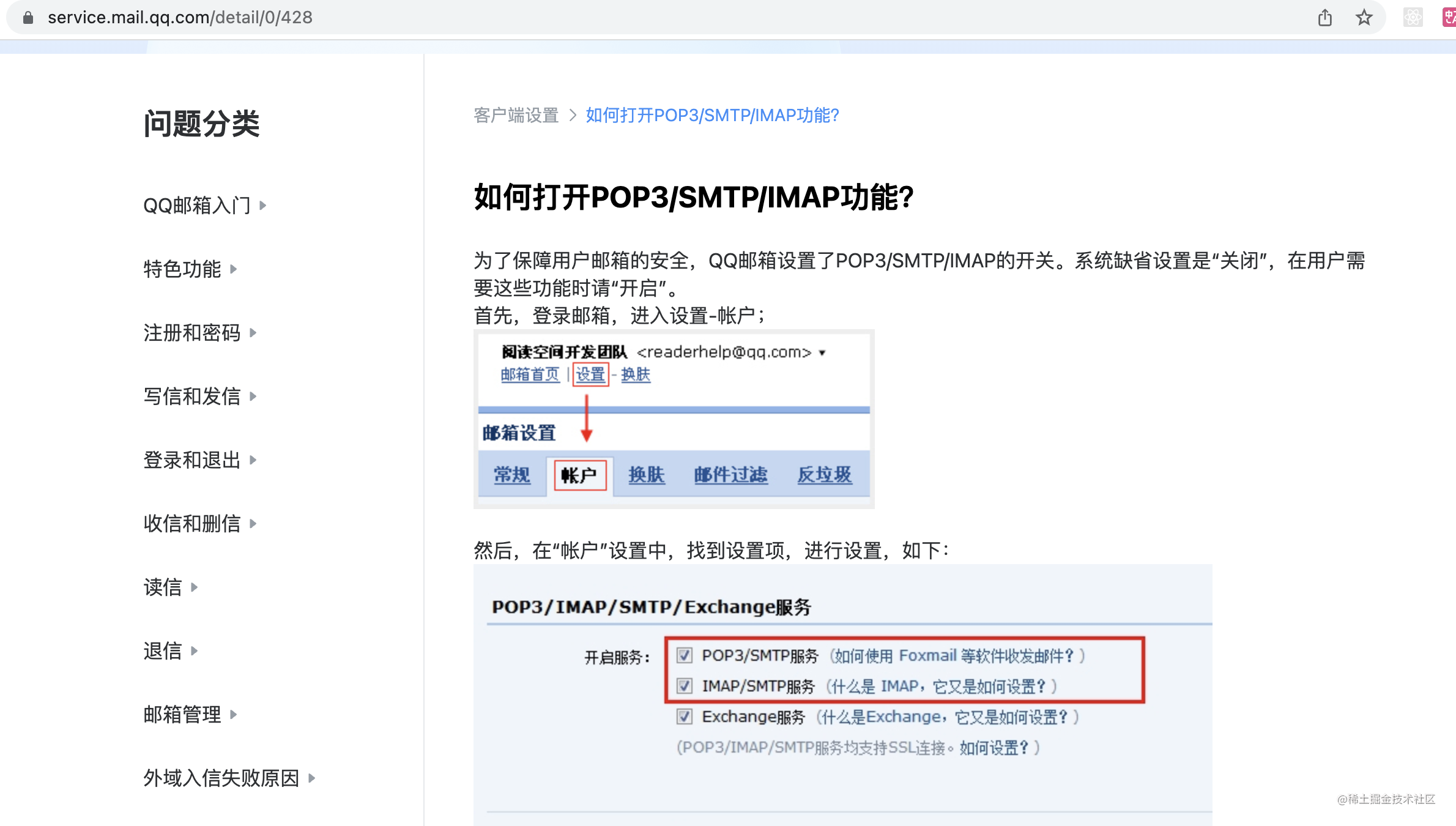Screen dimensions: 1456x826
Task: Click the pink extension icon at far right
Action: (x=1449, y=18)
